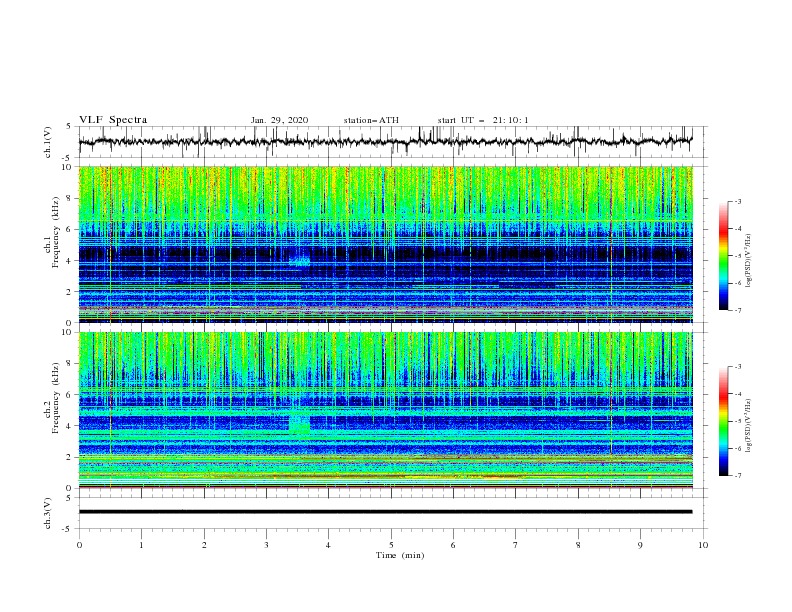Click the ch.2 spectrogram colorbar
Image resolution: width=792 pixels, height=612 pixels.
pyautogui.click(x=723, y=421)
